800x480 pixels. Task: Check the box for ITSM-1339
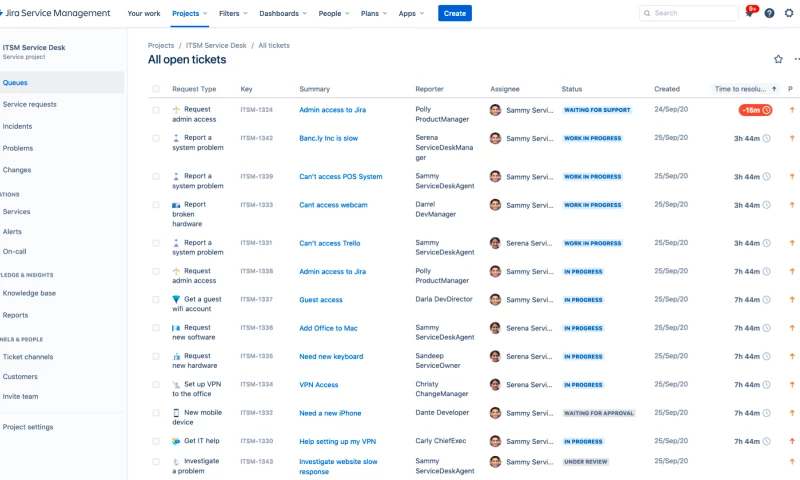[x=156, y=176]
